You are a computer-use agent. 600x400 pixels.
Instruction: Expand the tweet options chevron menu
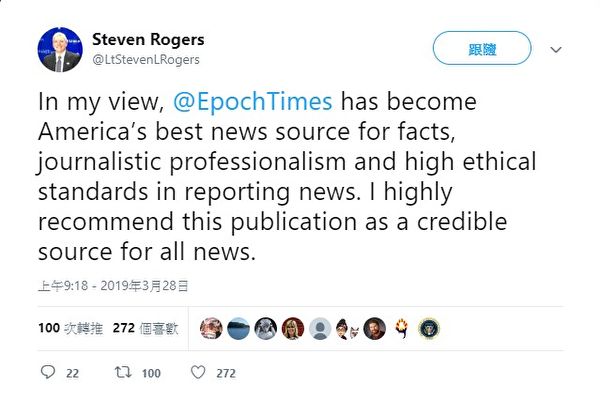(x=556, y=49)
